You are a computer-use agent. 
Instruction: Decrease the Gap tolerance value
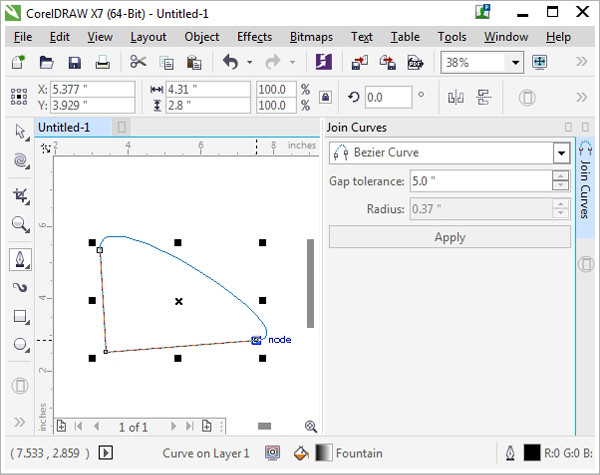[x=560, y=186]
